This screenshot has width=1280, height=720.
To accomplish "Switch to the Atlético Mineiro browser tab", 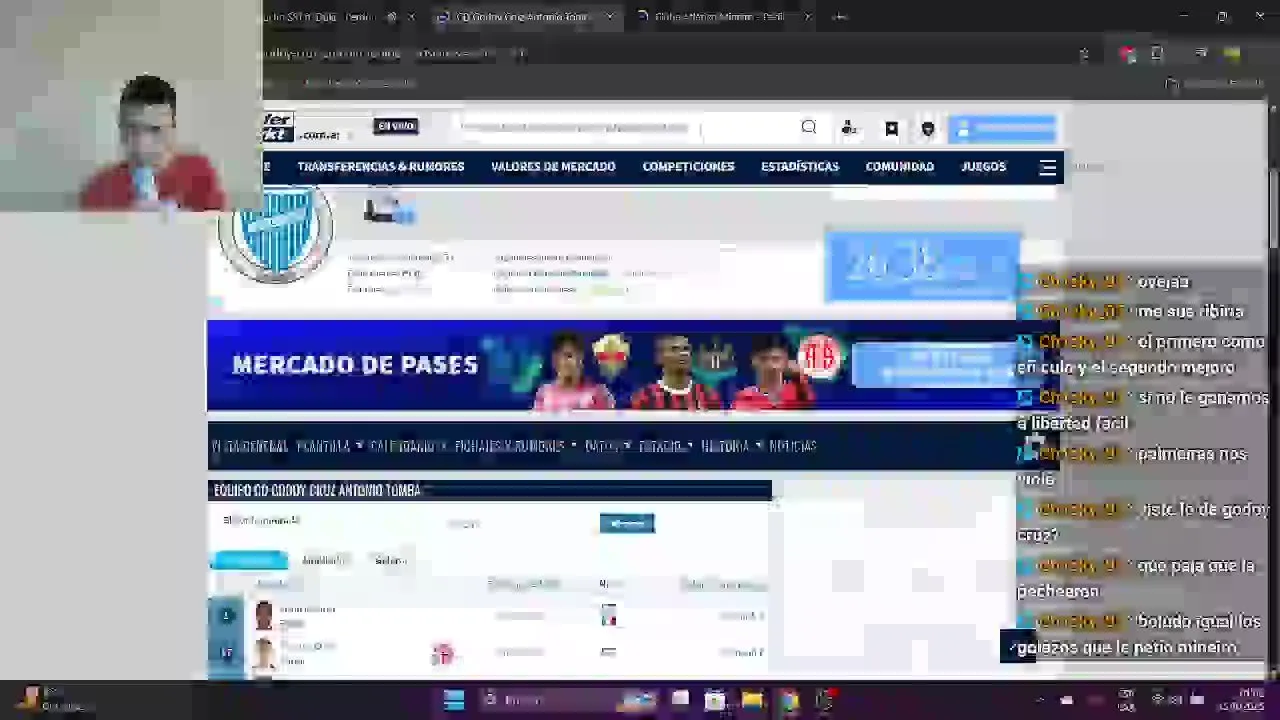I will pyautogui.click(x=719, y=17).
